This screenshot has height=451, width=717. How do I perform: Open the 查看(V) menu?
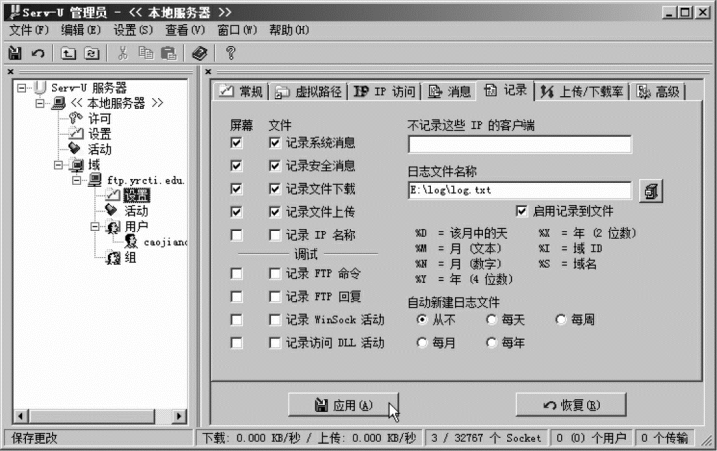click(x=185, y=30)
